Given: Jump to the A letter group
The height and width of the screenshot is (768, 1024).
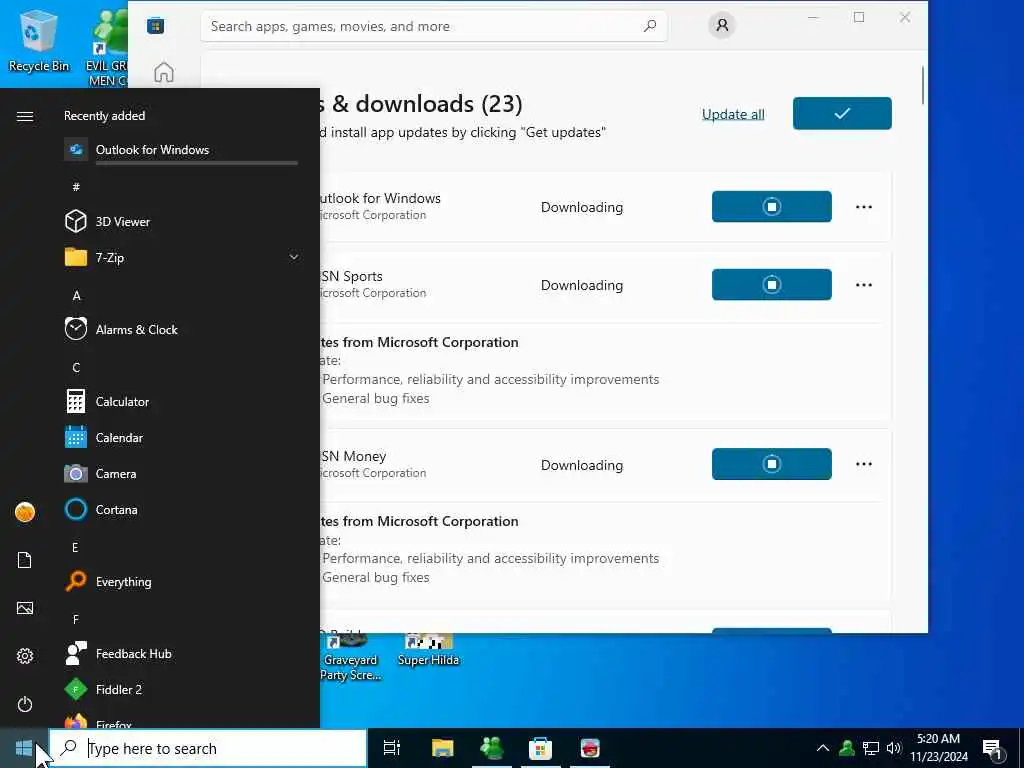Looking at the screenshot, I should point(76,296).
